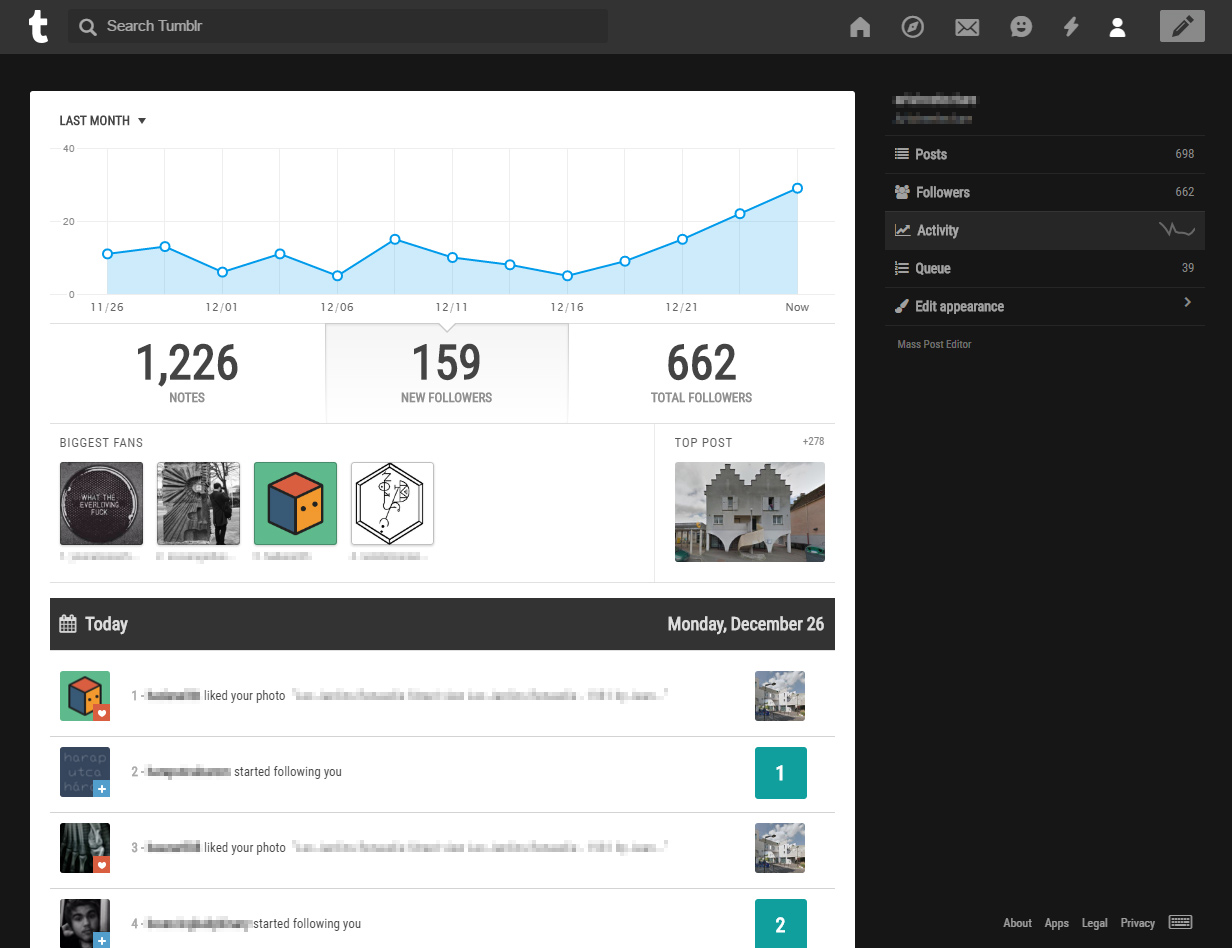Open the Messaging smiley icon
Image resolution: width=1232 pixels, height=948 pixels.
coord(1020,27)
